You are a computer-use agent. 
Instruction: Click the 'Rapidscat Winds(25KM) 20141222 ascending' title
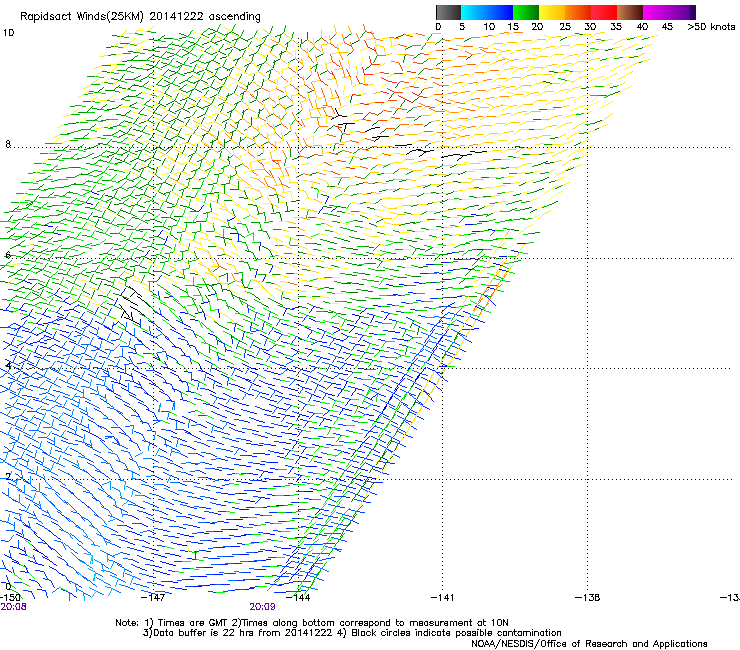[x=140, y=17]
